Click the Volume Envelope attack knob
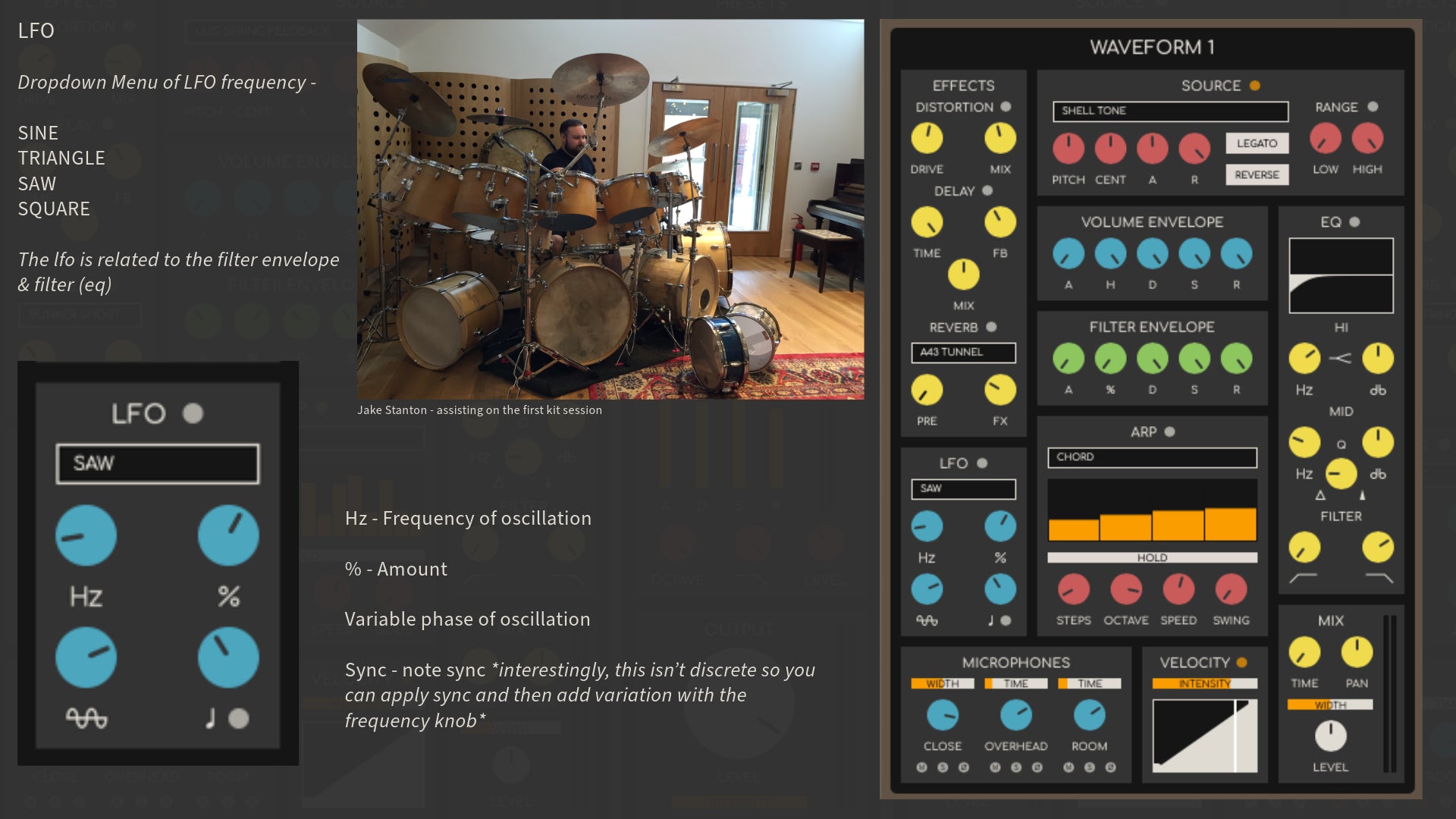Screen dimensions: 1456x819 tap(1068, 254)
